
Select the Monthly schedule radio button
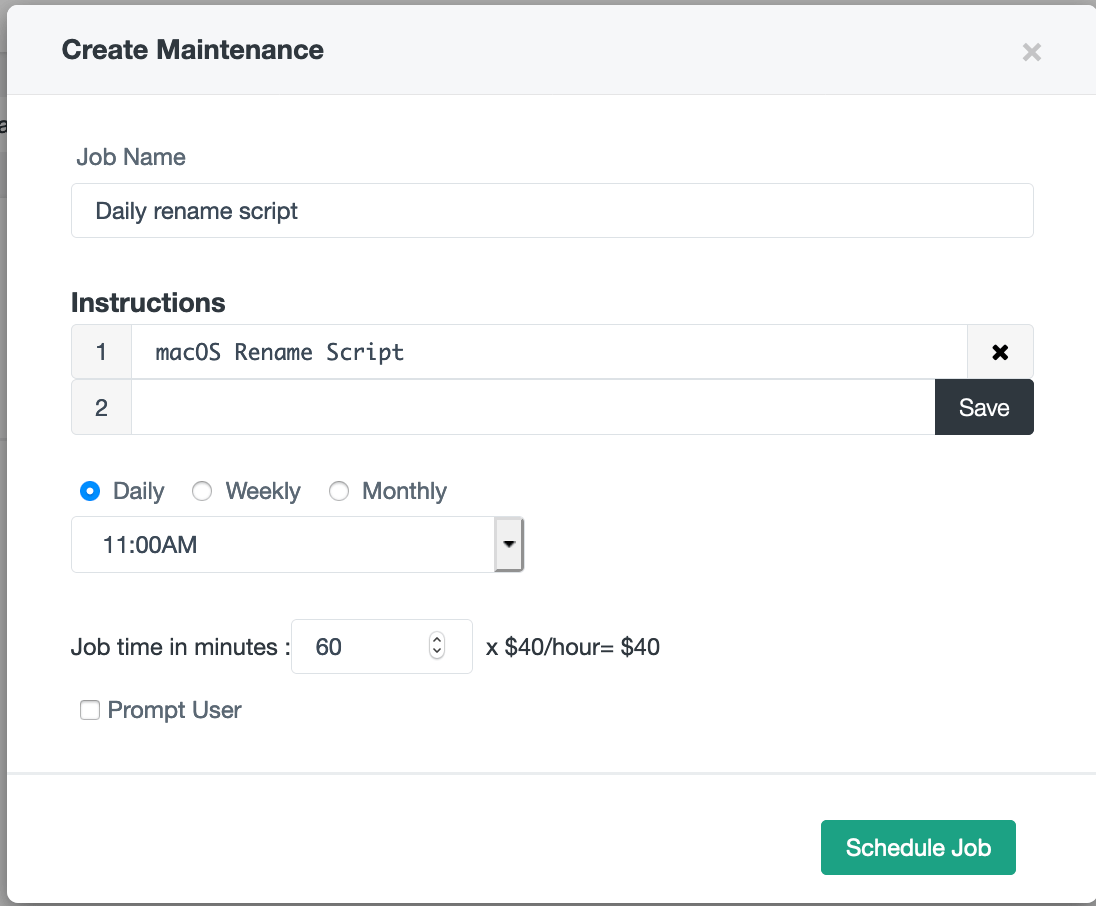coord(339,491)
